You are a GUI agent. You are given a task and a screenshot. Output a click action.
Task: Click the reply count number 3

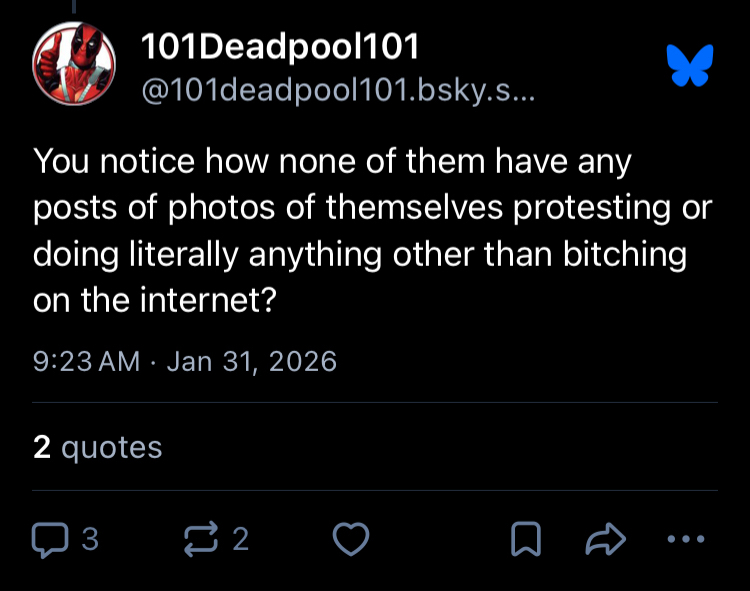[90, 540]
